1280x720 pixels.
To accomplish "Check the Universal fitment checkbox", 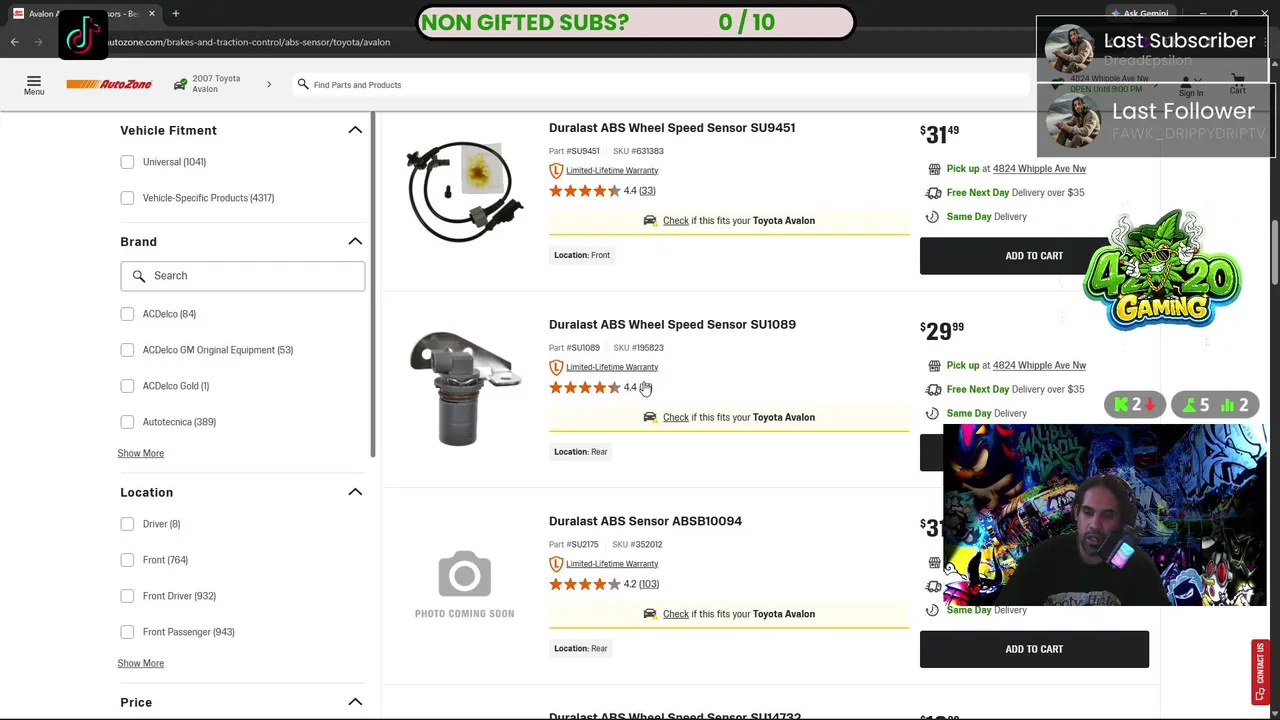I will click(127, 162).
